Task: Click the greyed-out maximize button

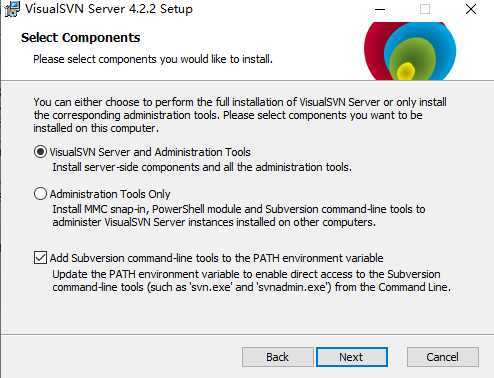Action: click(x=425, y=9)
